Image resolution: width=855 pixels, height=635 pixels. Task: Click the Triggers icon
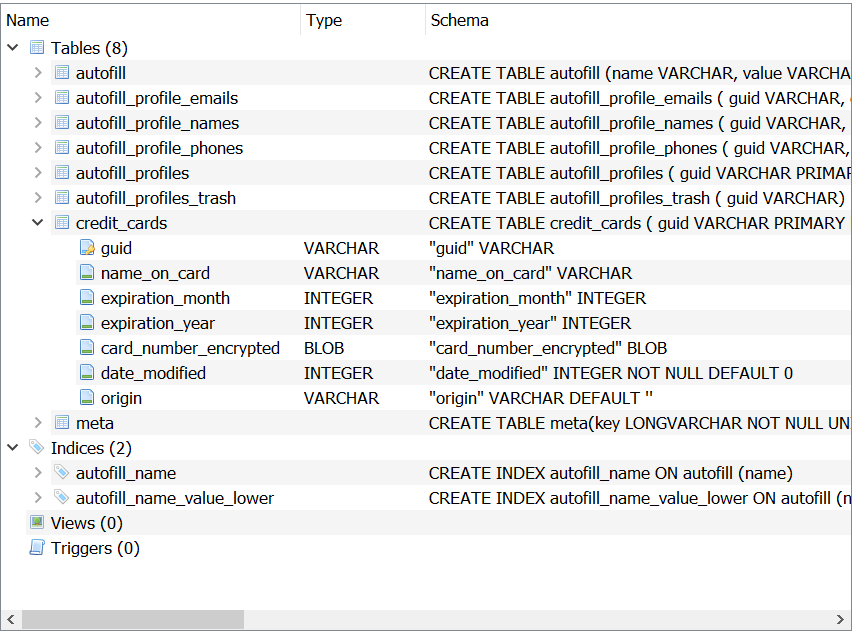pos(37,548)
